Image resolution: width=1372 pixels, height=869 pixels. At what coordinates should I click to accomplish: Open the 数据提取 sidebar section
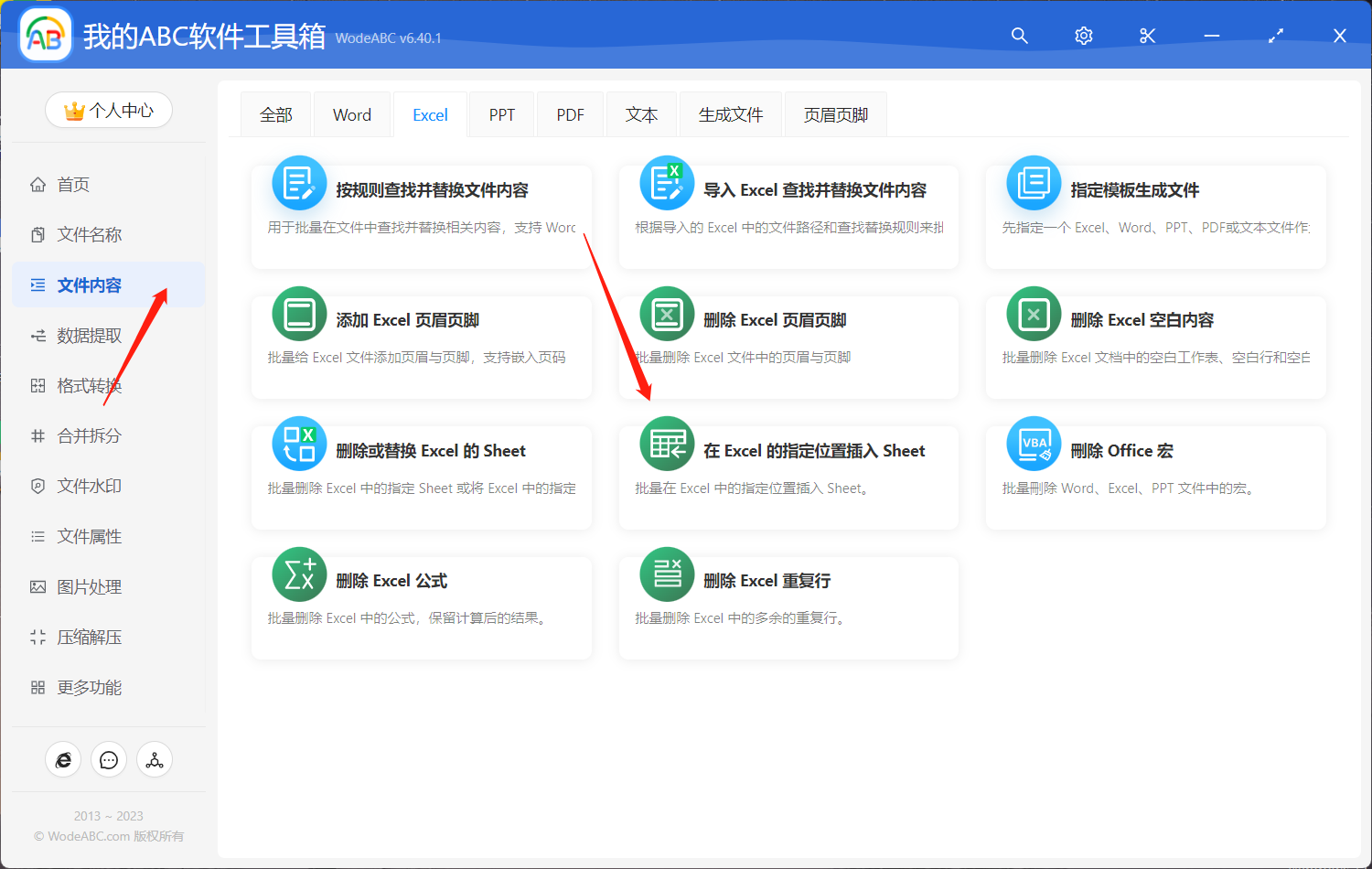pyautogui.click(x=91, y=335)
